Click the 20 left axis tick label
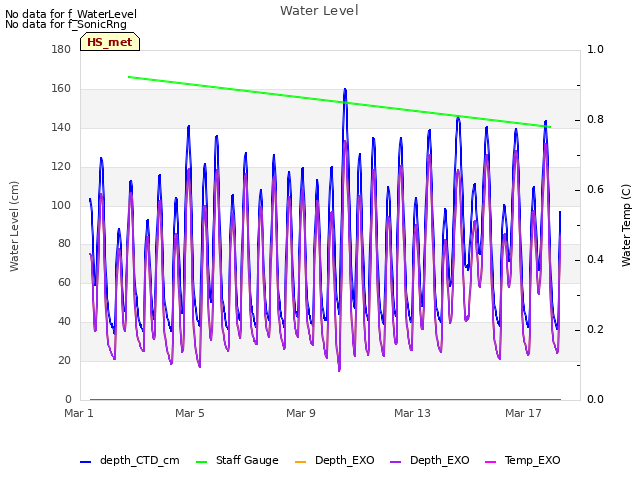Viewport: 640px width, 480px height. pos(64,360)
